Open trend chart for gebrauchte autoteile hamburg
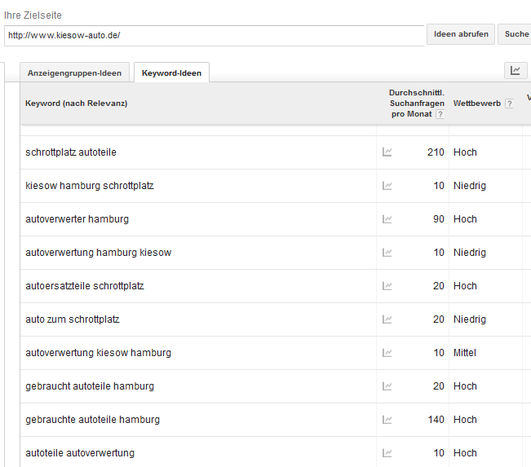This screenshot has width=531, height=467. point(387,420)
